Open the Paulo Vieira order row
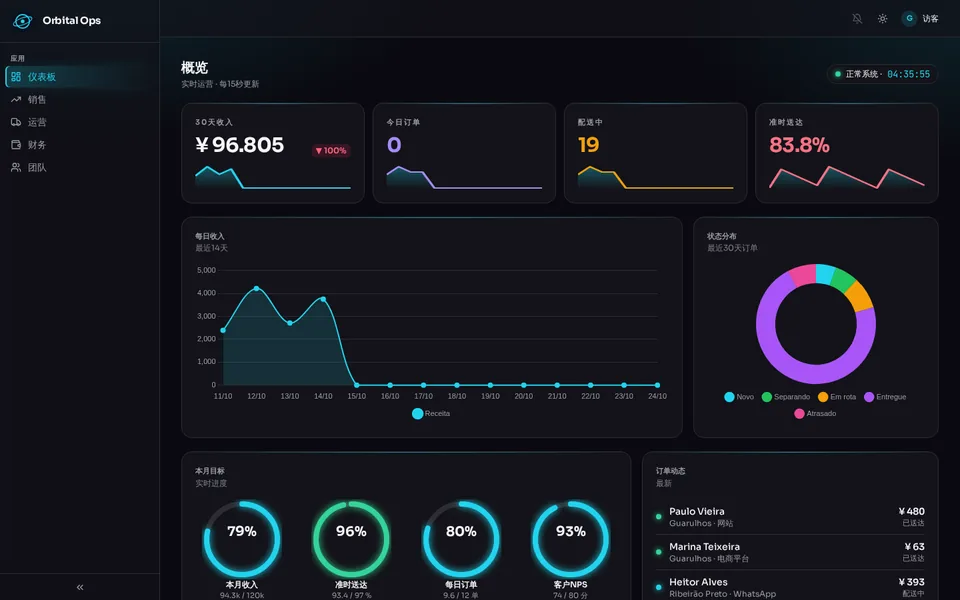 tap(790, 517)
